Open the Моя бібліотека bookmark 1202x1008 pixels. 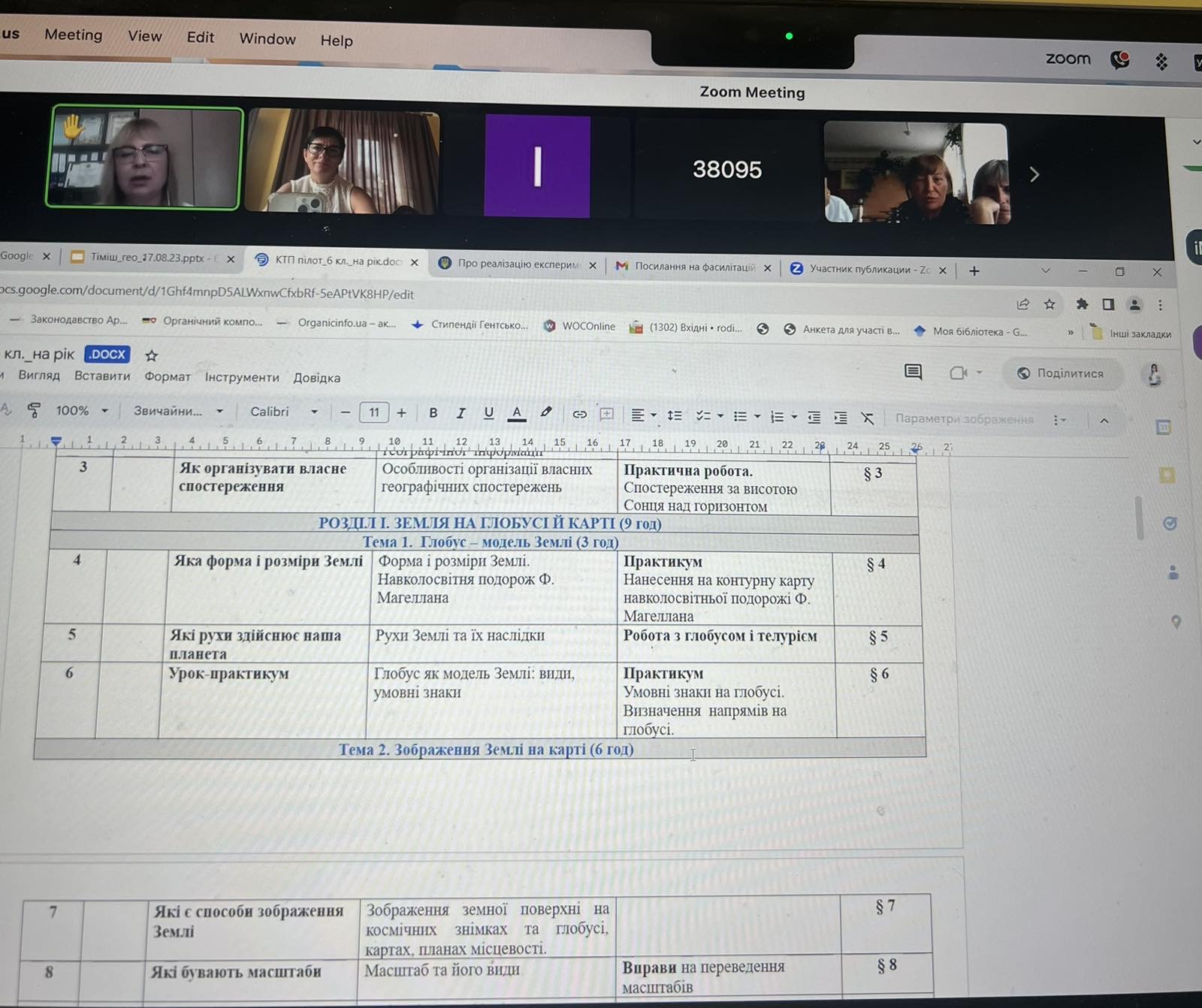point(970,331)
